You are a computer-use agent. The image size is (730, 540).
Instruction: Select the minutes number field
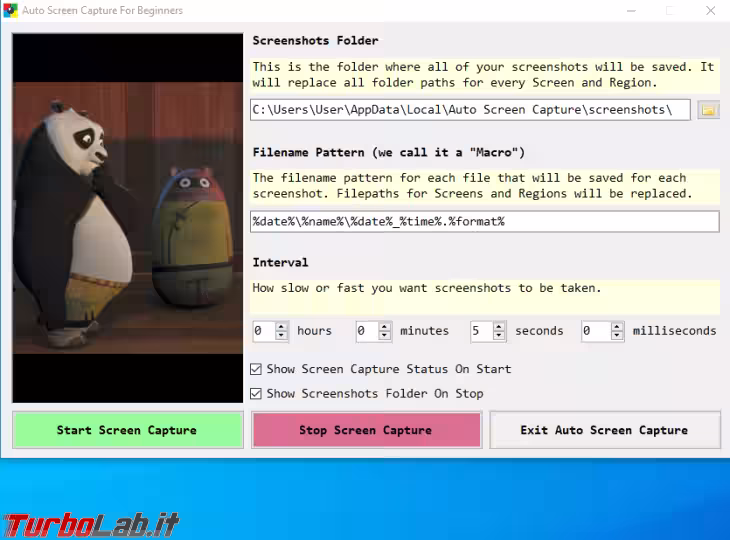click(x=367, y=331)
